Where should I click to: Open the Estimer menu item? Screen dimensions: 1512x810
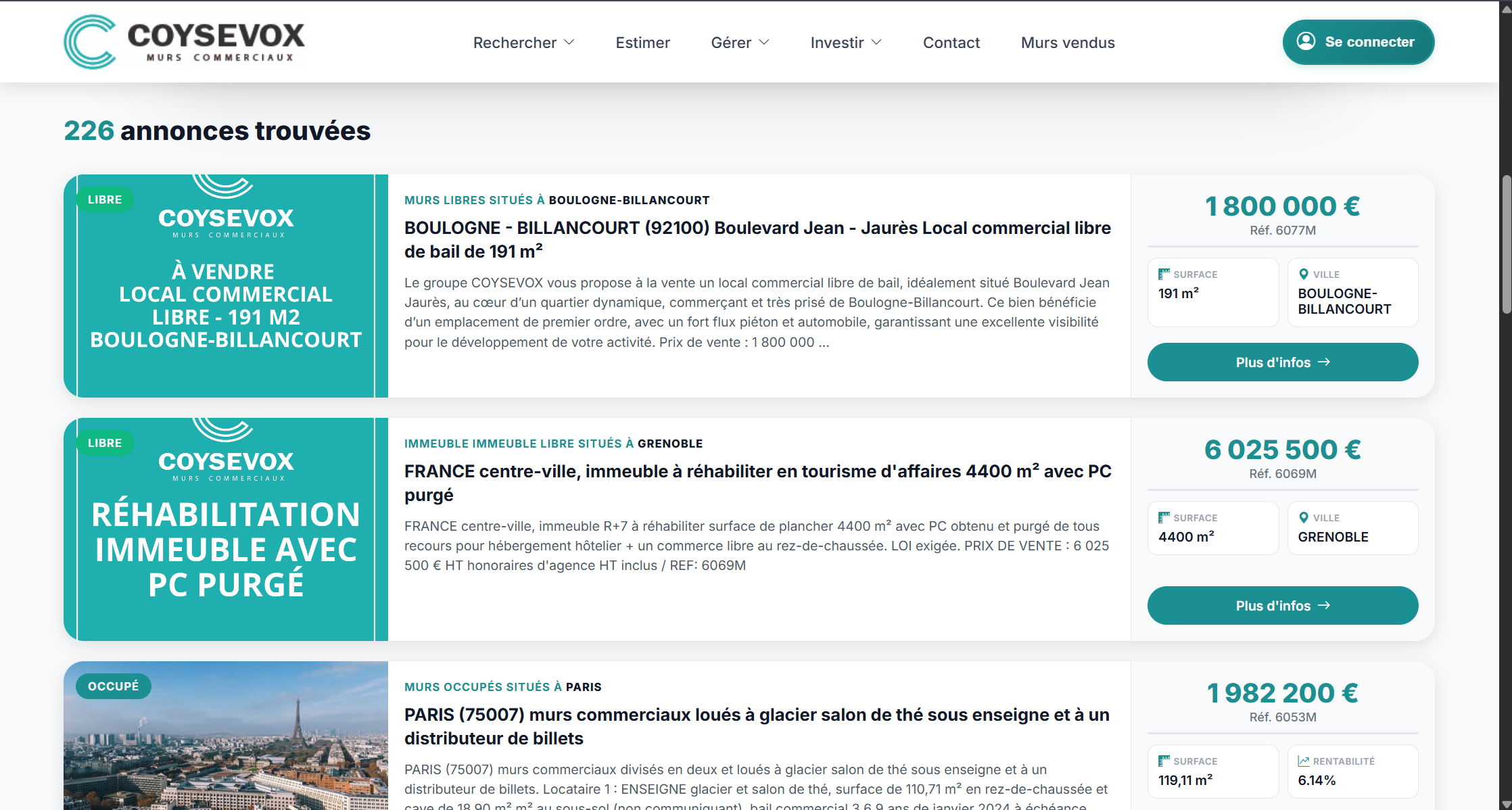[642, 43]
